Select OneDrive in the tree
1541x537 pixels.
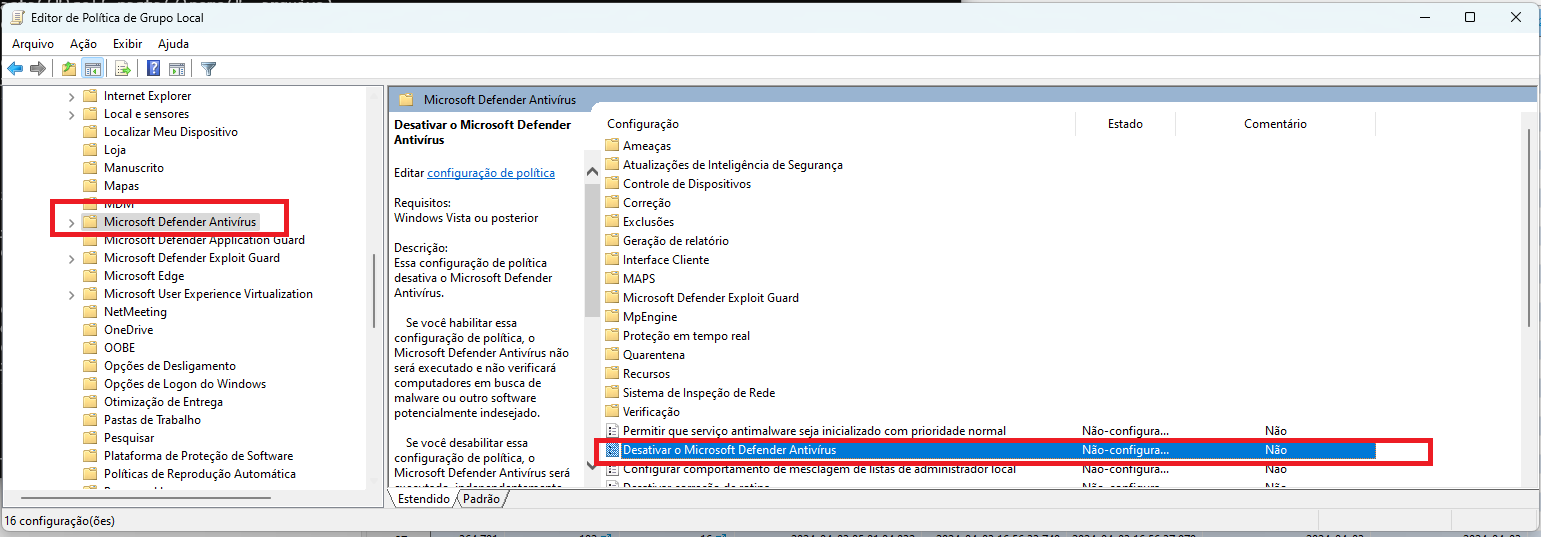(128, 330)
